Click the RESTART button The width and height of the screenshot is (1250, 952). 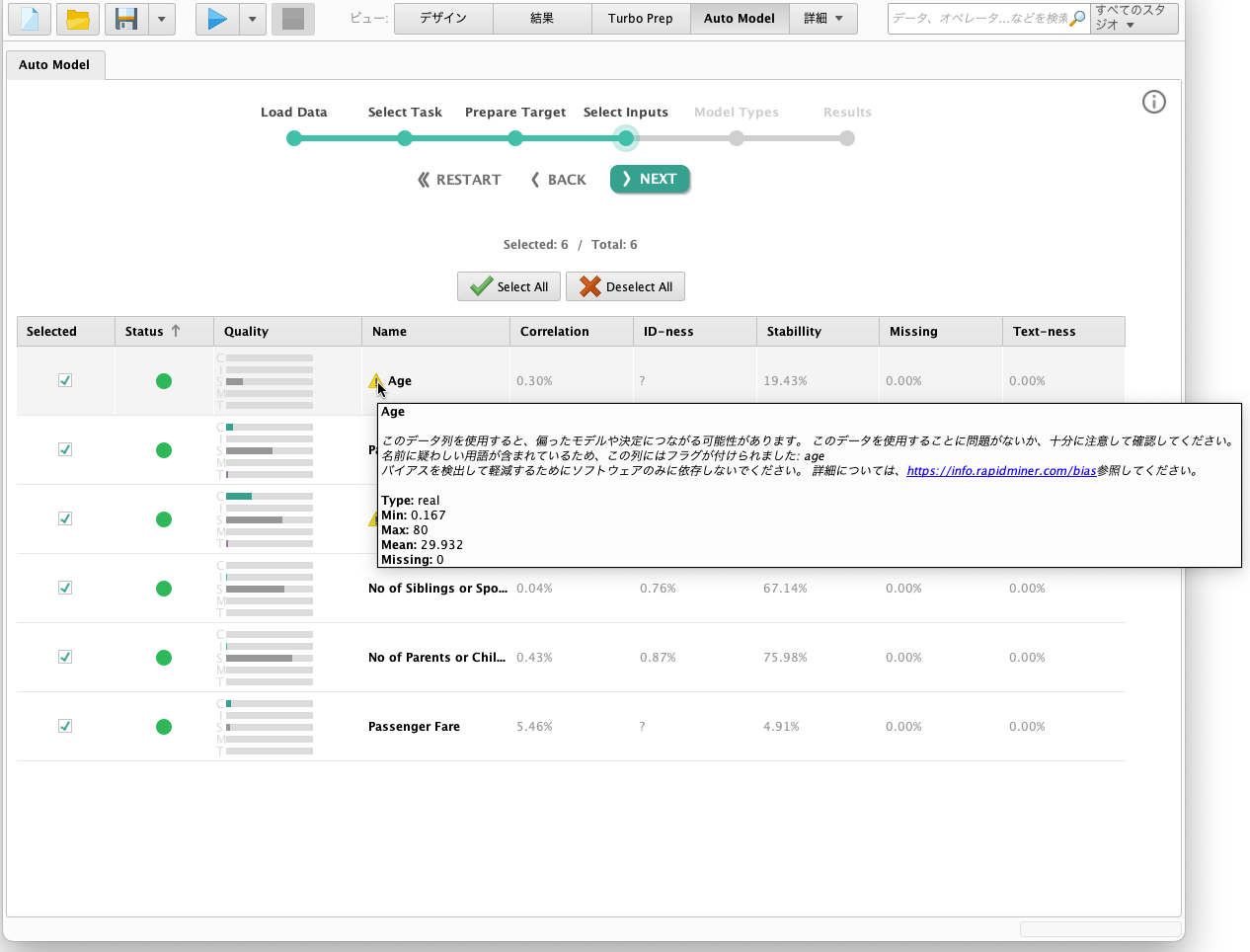pyautogui.click(x=459, y=180)
